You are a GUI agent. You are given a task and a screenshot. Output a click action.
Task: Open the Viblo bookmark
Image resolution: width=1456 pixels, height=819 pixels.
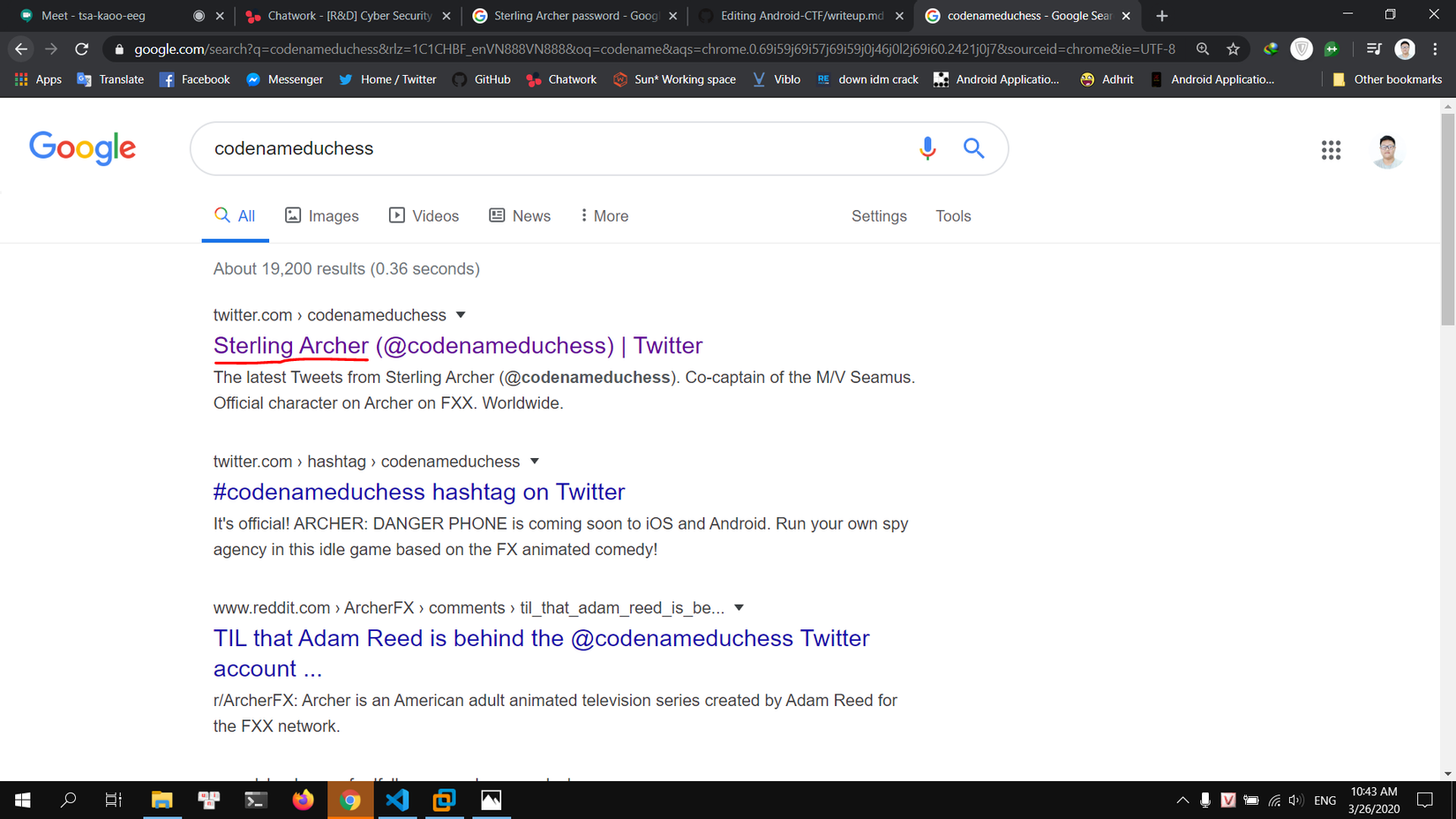pos(777,79)
